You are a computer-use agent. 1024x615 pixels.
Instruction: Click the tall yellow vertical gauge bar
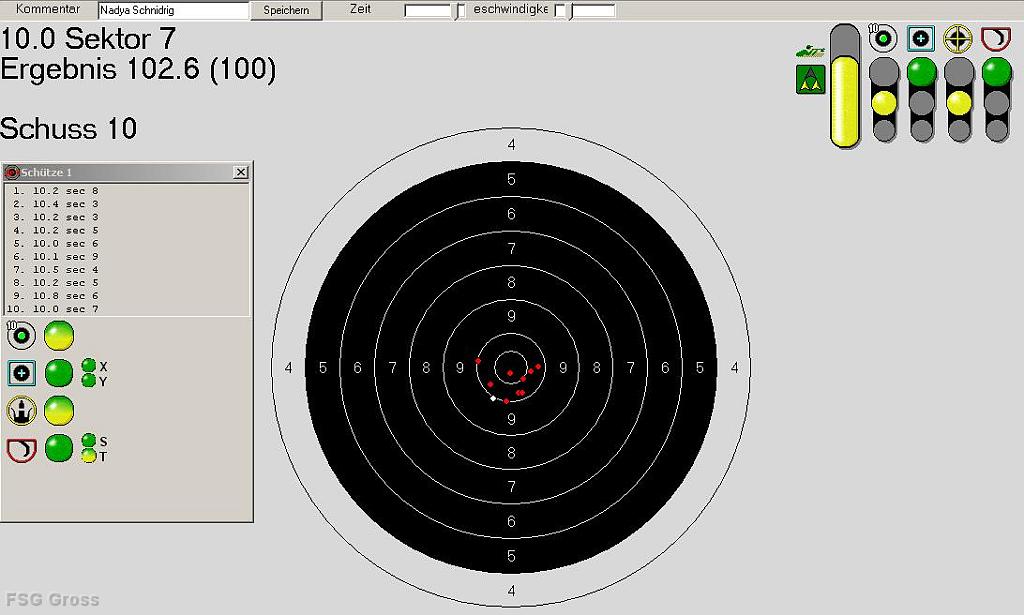[x=845, y=86]
